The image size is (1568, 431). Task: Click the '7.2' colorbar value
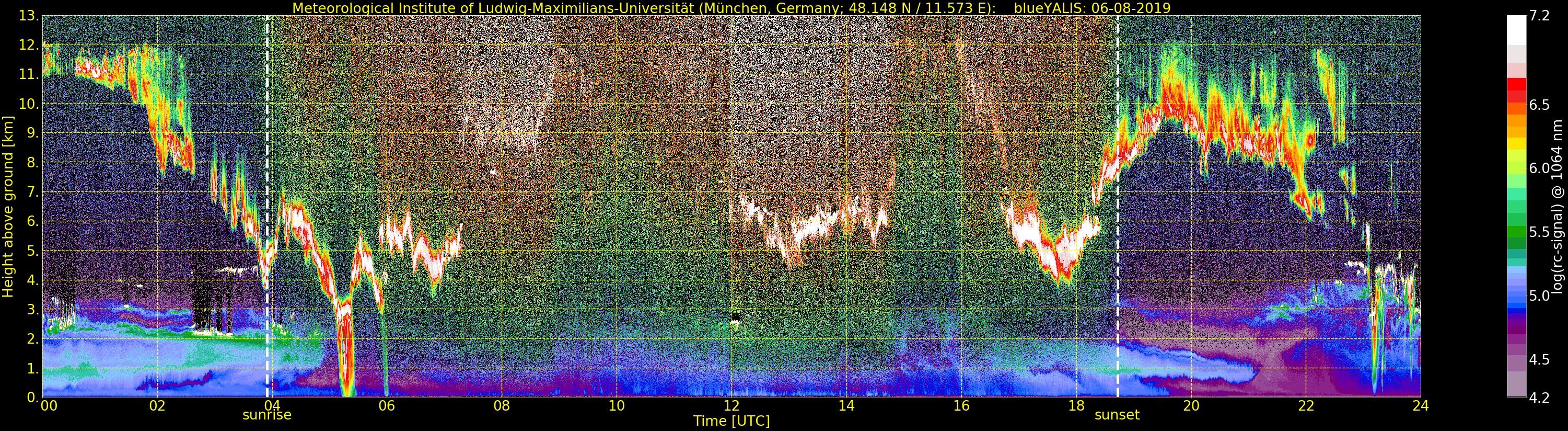1539,16
